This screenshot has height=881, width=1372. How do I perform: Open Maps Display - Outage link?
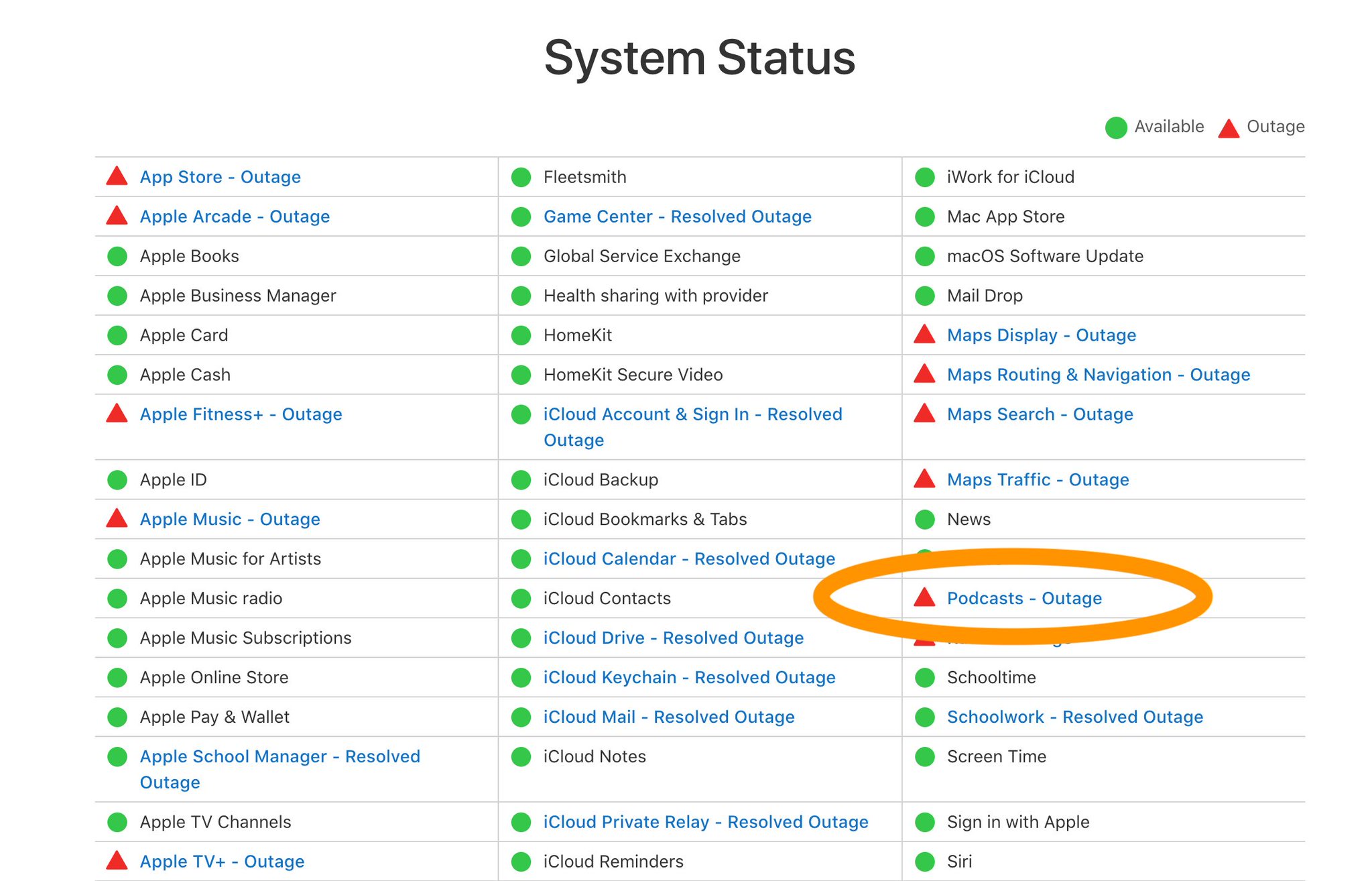(1041, 335)
